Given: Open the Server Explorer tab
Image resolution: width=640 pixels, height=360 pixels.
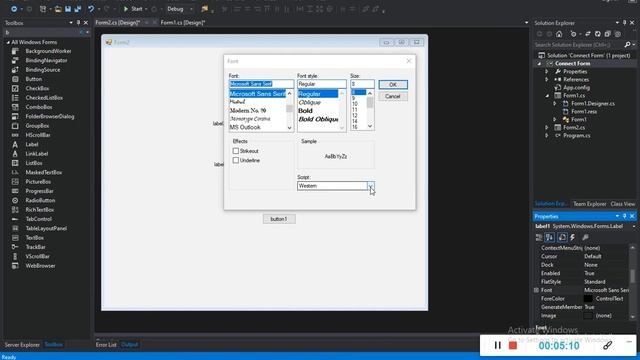Looking at the screenshot, I should point(22,345).
